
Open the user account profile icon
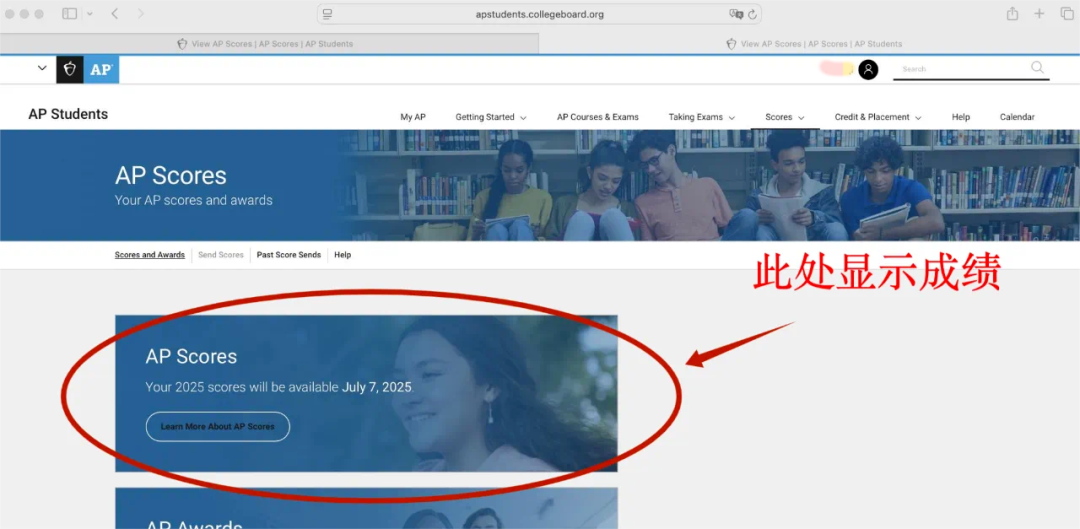point(868,70)
